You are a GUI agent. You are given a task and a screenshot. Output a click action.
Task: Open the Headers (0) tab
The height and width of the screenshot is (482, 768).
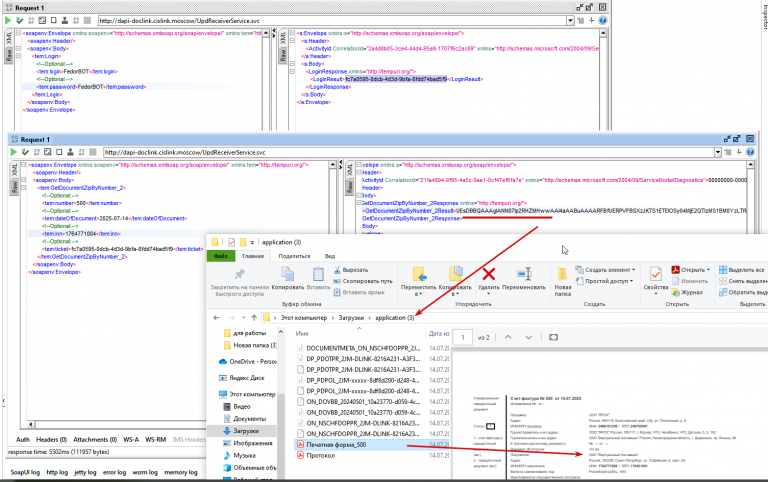click(51, 440)
